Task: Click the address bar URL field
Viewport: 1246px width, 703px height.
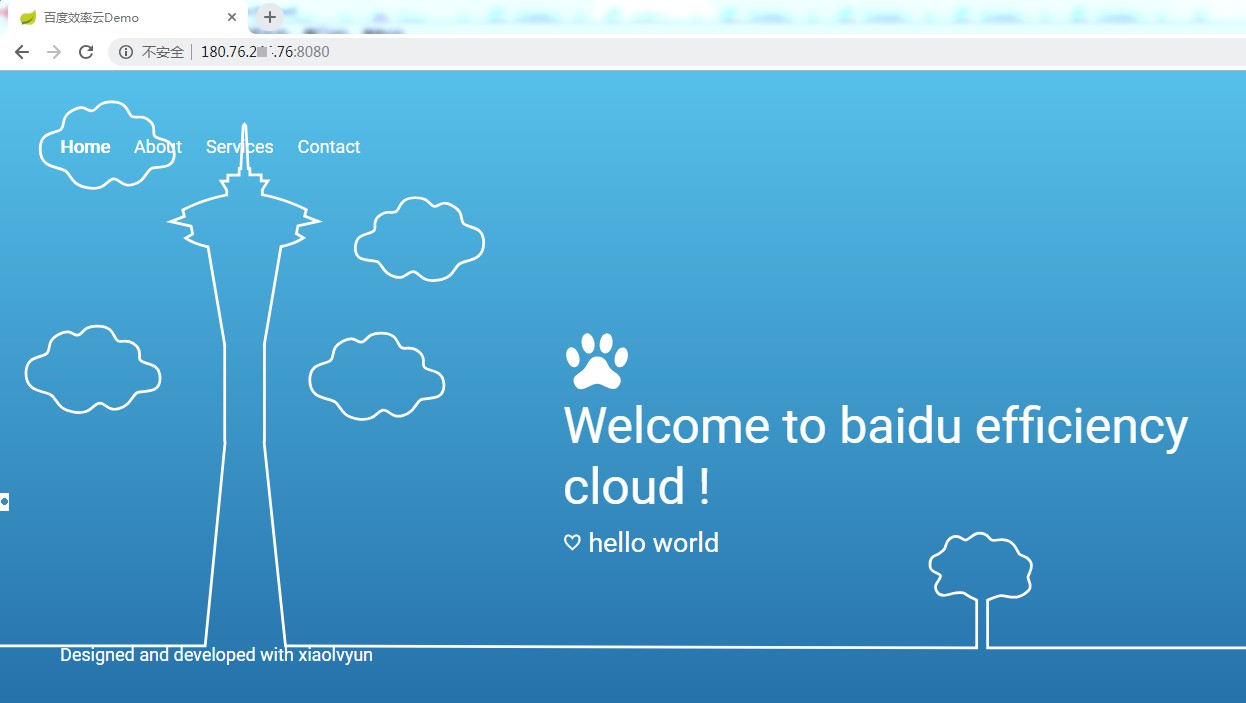Action: [x=676, y=52]
